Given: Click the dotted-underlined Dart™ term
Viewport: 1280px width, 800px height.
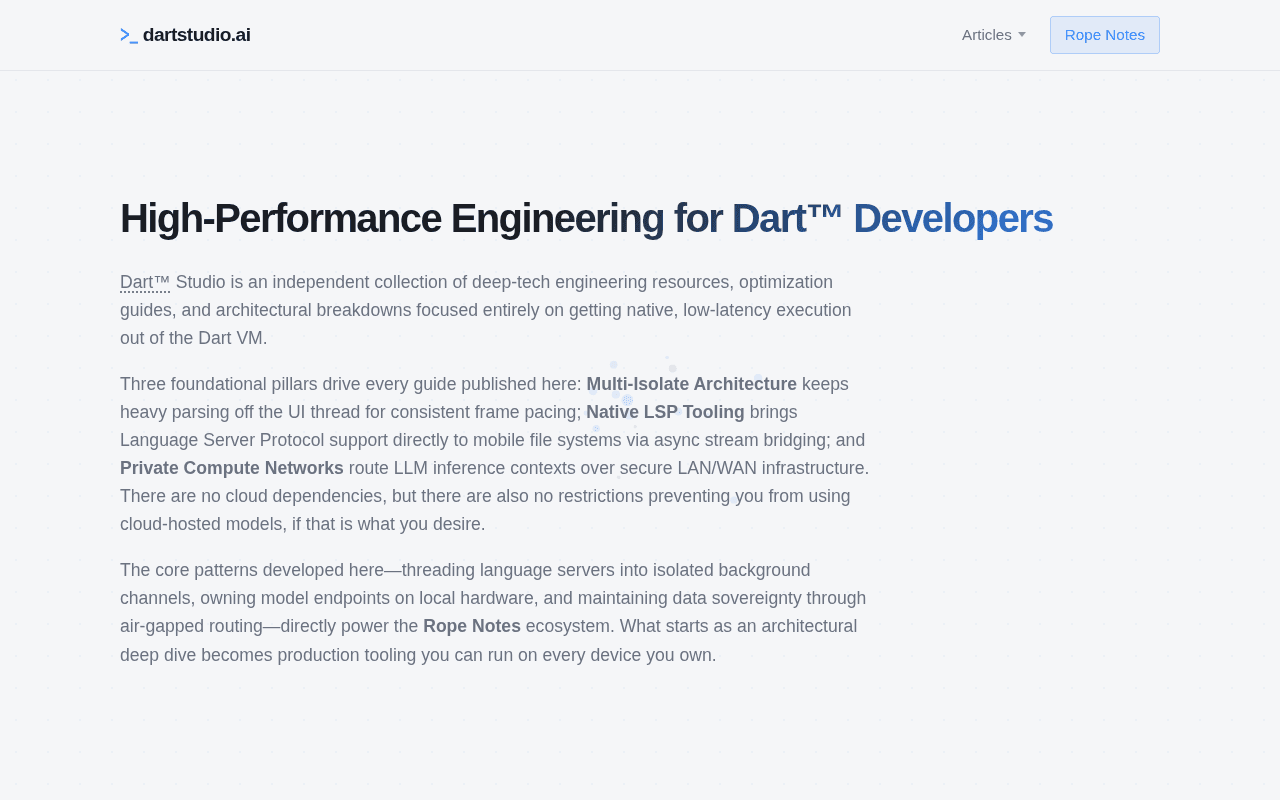Looking at the screenshot, I should (x=145, y=282).
